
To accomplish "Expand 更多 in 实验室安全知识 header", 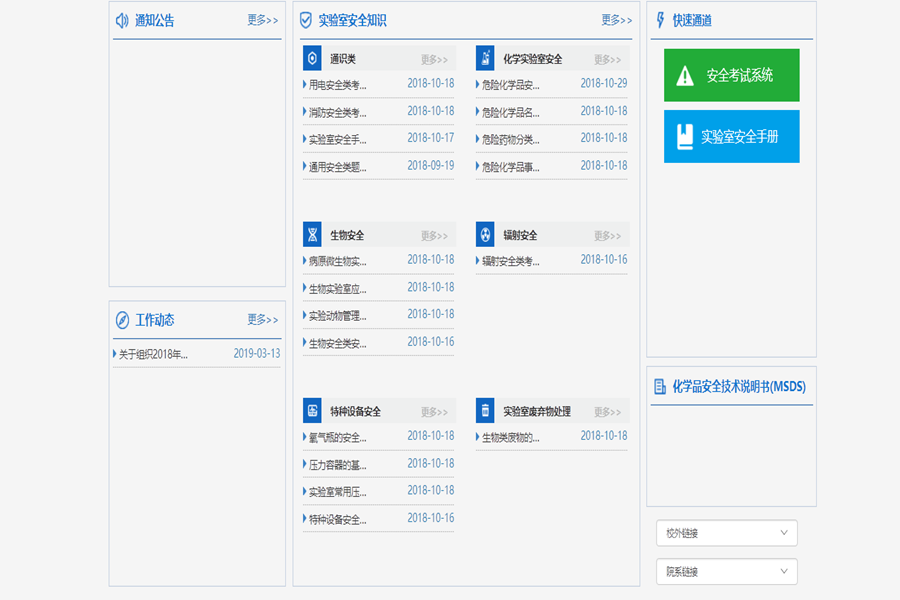I will 616,20.
